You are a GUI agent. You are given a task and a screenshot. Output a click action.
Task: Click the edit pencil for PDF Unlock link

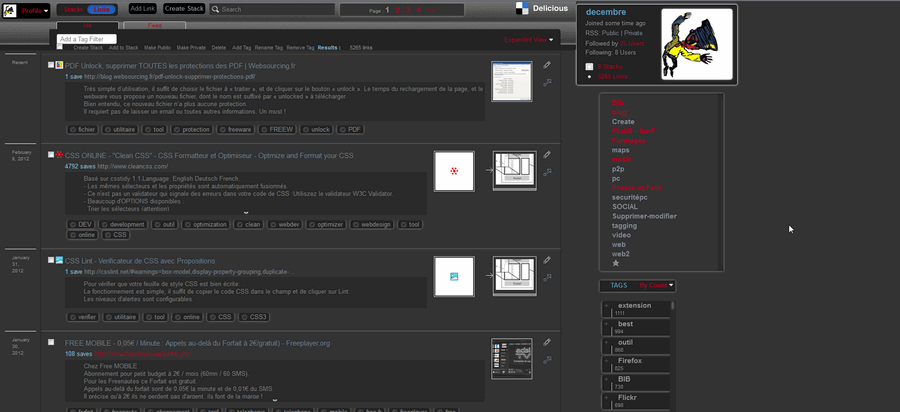pos(548,65)
